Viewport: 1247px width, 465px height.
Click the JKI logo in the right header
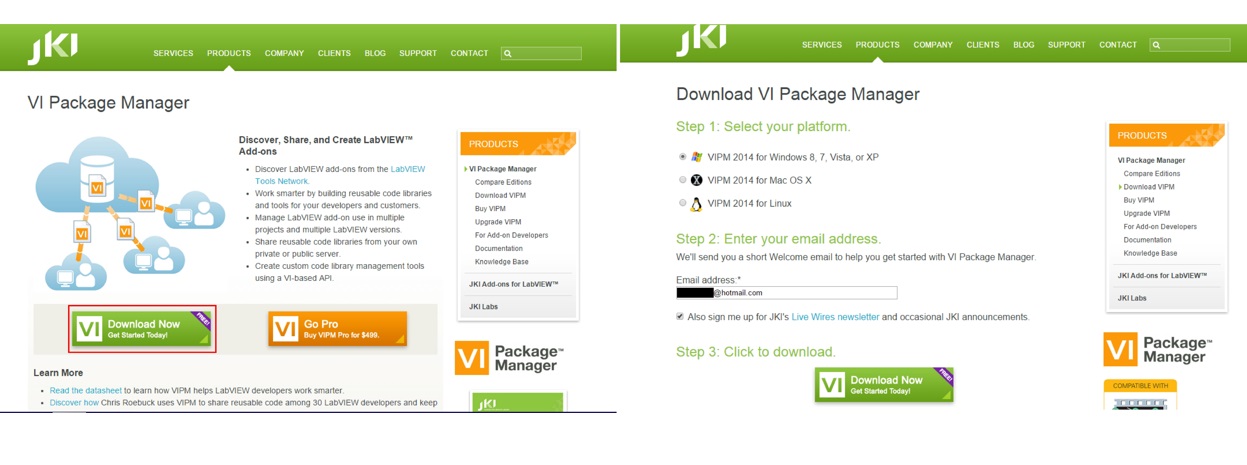[701, 41]
